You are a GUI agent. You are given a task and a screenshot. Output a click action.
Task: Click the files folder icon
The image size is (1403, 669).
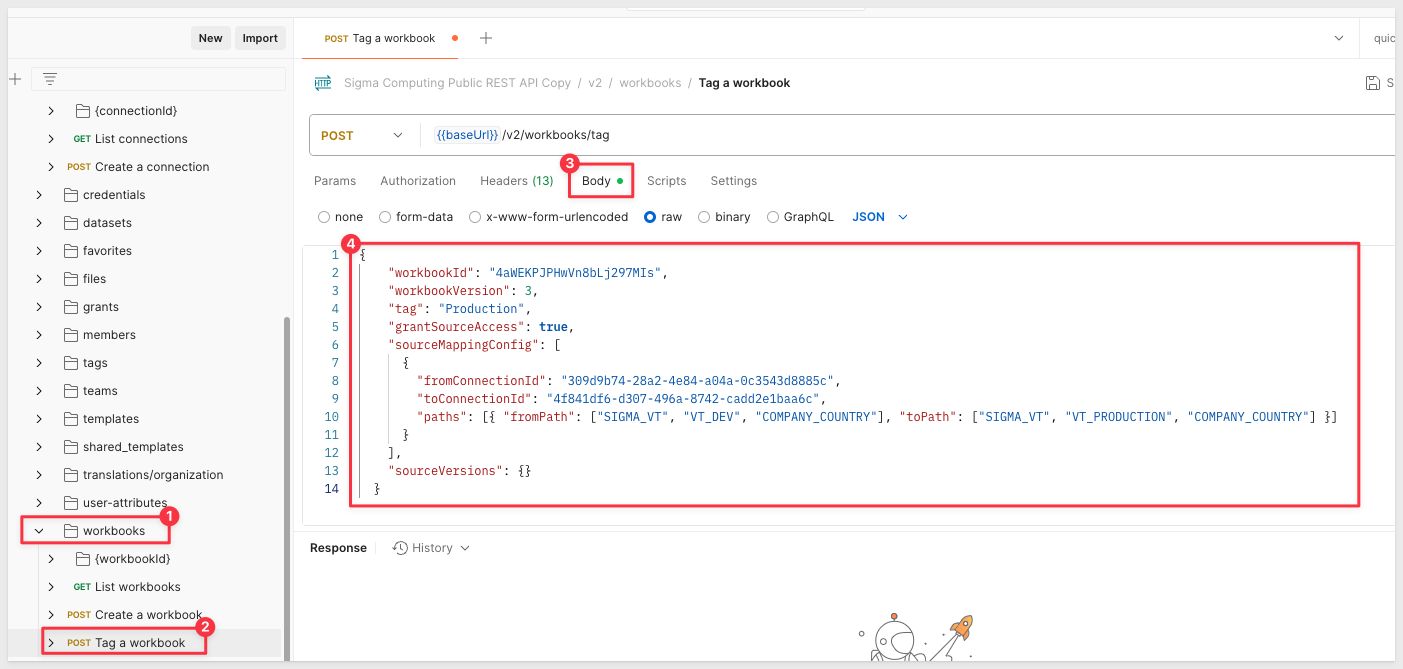[x=71, y=279]
